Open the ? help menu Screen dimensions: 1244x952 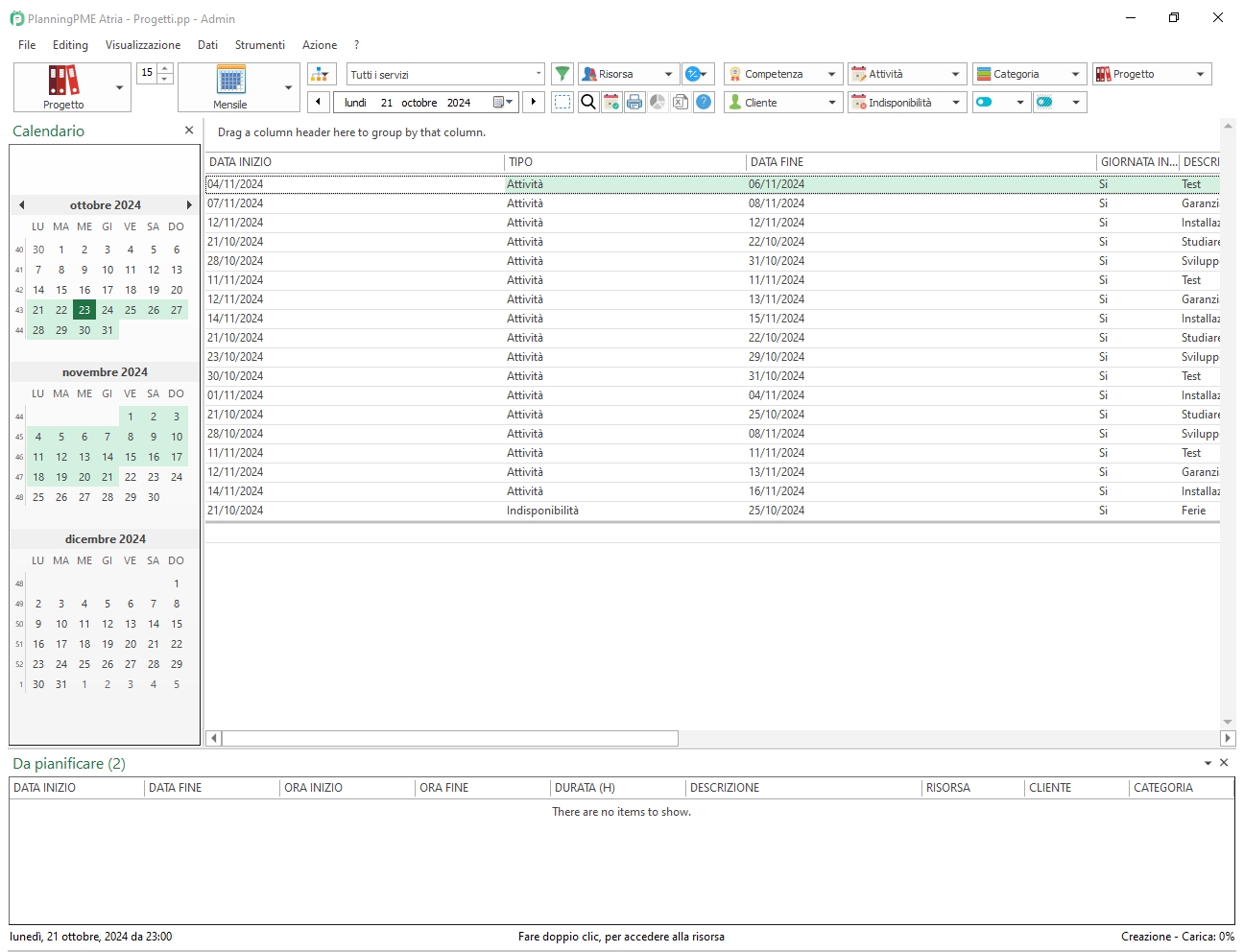point(356,45)
